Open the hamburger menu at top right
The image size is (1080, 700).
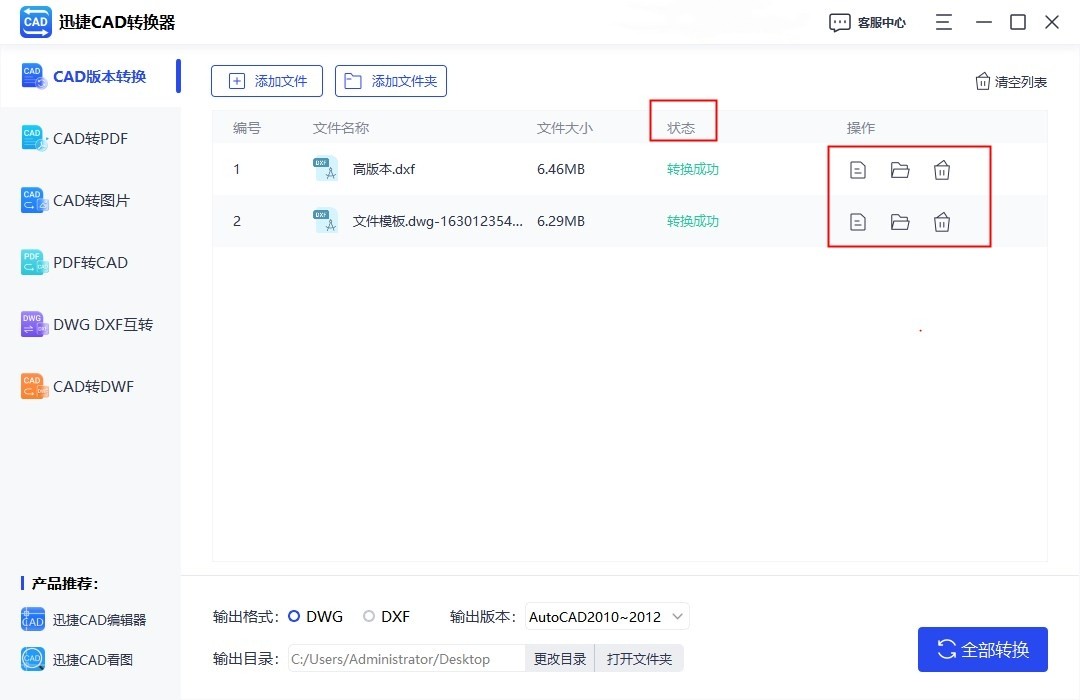[942, 21]
